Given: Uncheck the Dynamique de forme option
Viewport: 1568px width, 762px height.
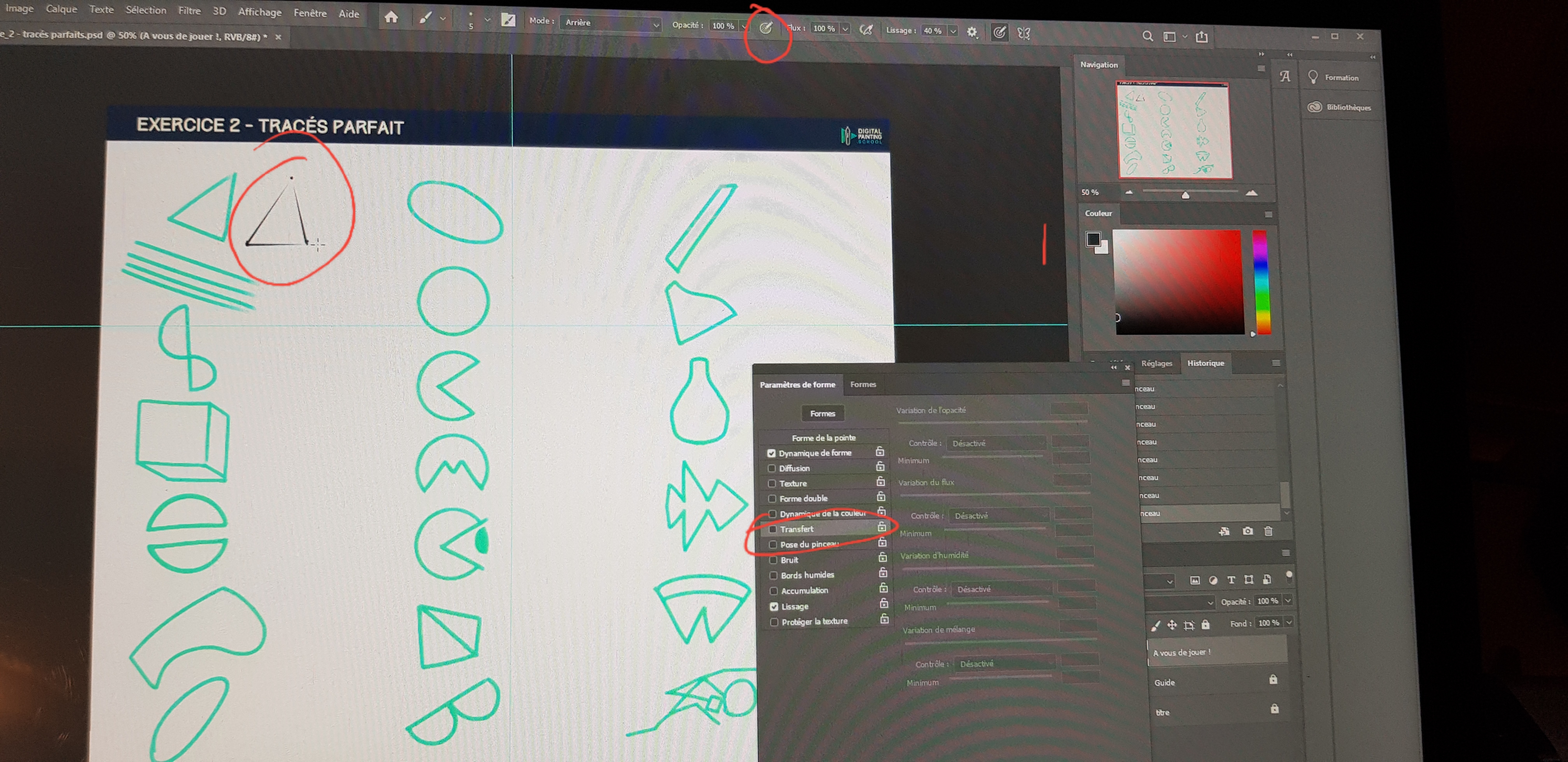Looking at the screenshot, I should click(771, 453).
